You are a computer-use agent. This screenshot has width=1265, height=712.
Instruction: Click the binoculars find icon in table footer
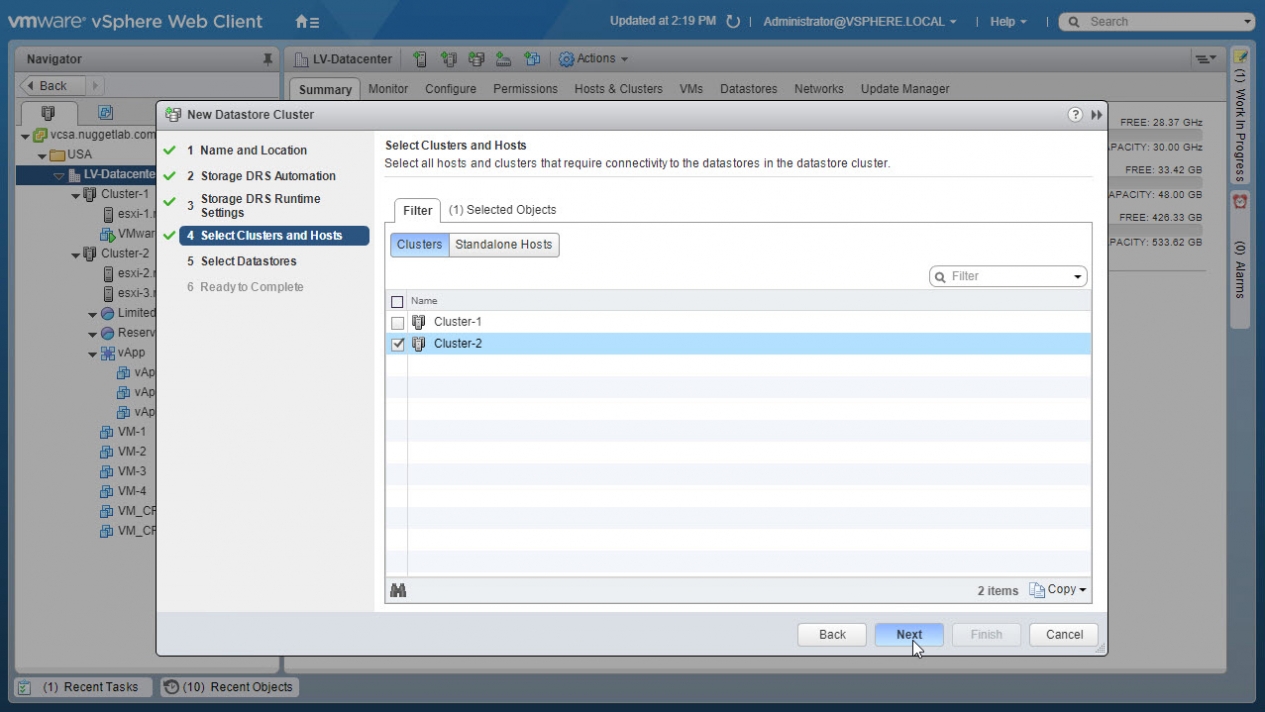click(397, 590)
